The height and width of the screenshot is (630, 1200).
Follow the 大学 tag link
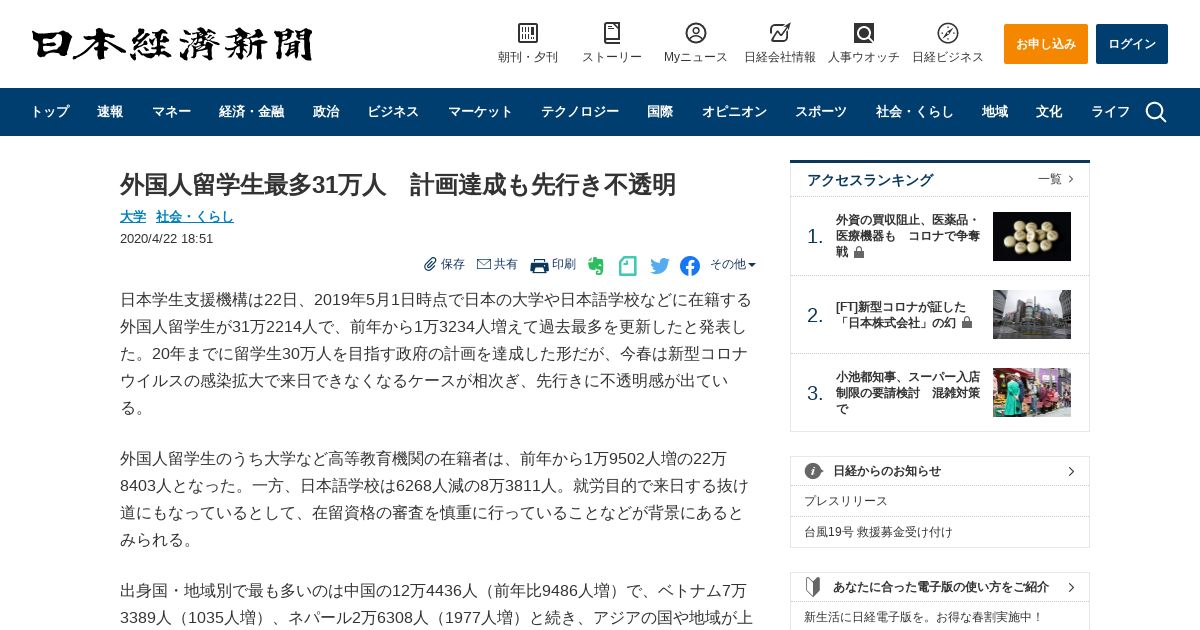pyautogui.click(x=133, y=216)
